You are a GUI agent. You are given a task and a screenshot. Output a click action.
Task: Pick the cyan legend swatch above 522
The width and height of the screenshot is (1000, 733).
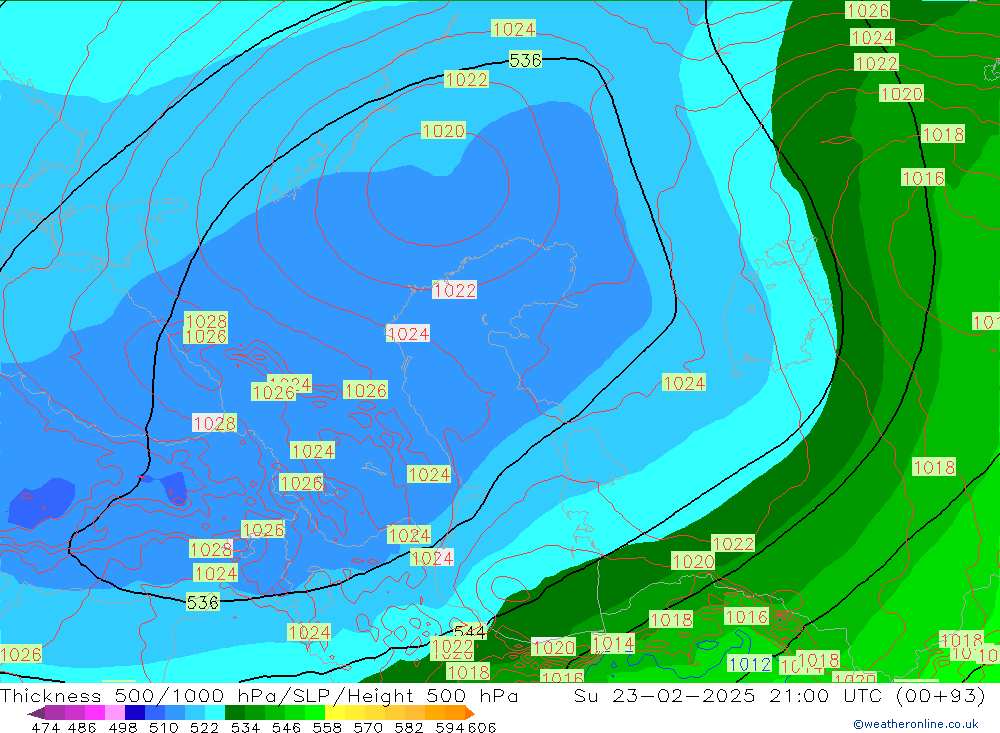(215, 713)
